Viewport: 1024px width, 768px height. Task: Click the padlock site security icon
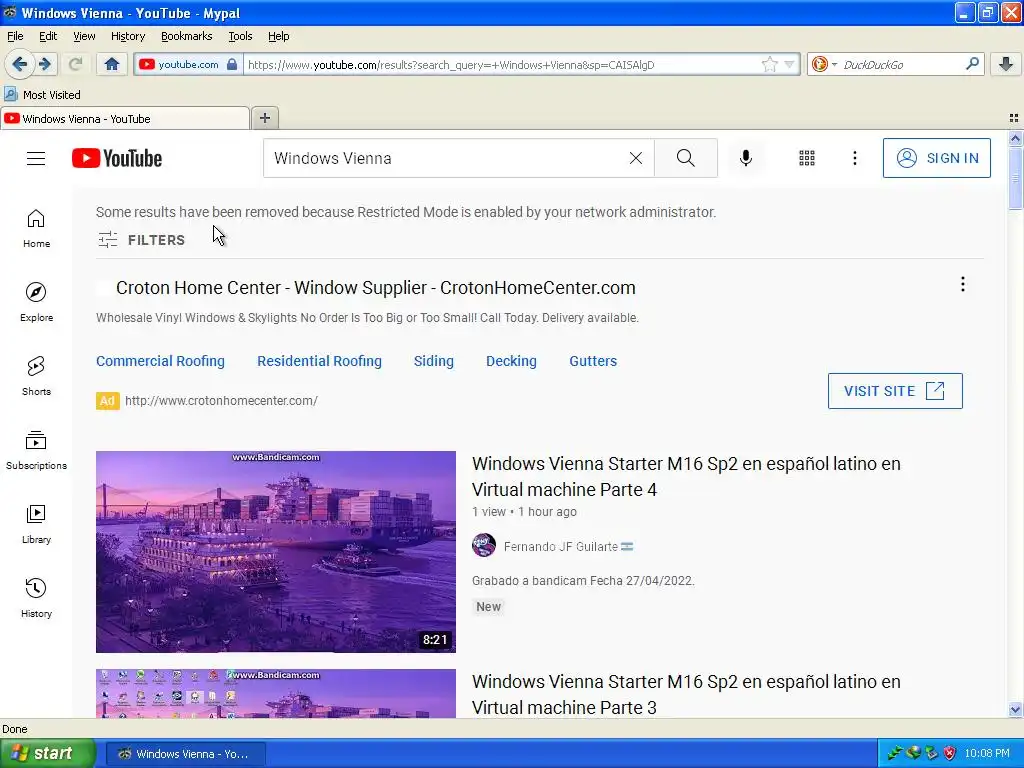[232, 64]
